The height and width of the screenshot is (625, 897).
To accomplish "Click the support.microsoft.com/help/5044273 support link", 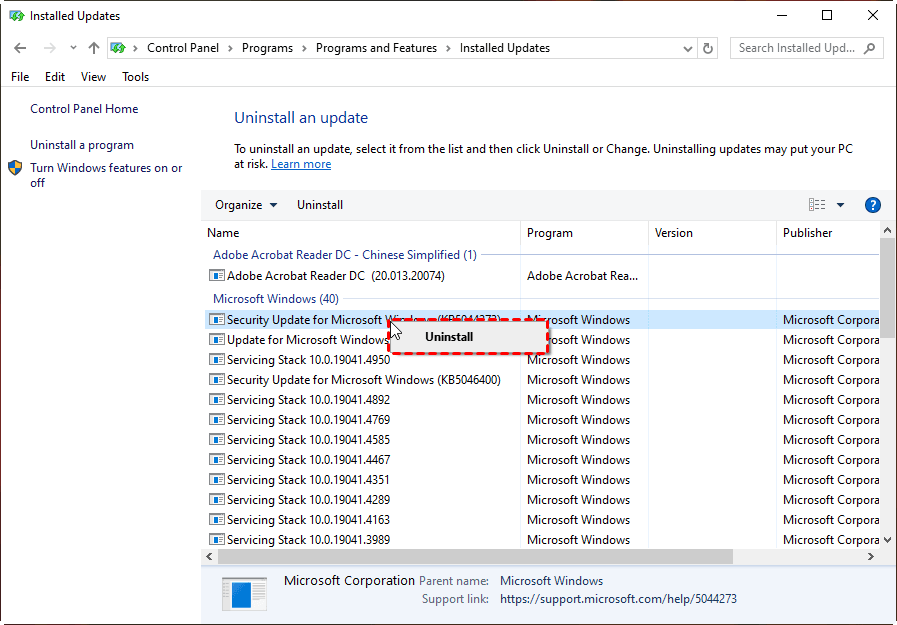I will [618, 599].
